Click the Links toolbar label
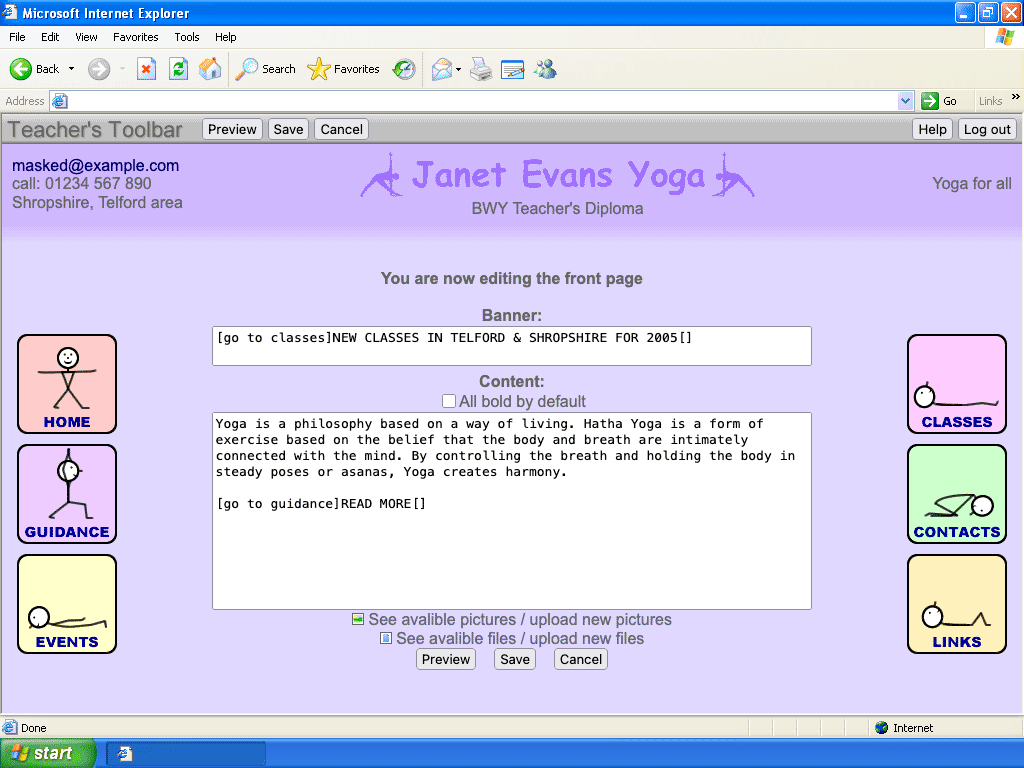This screenshot has width=1024, height=768. (x=990, y=101)
